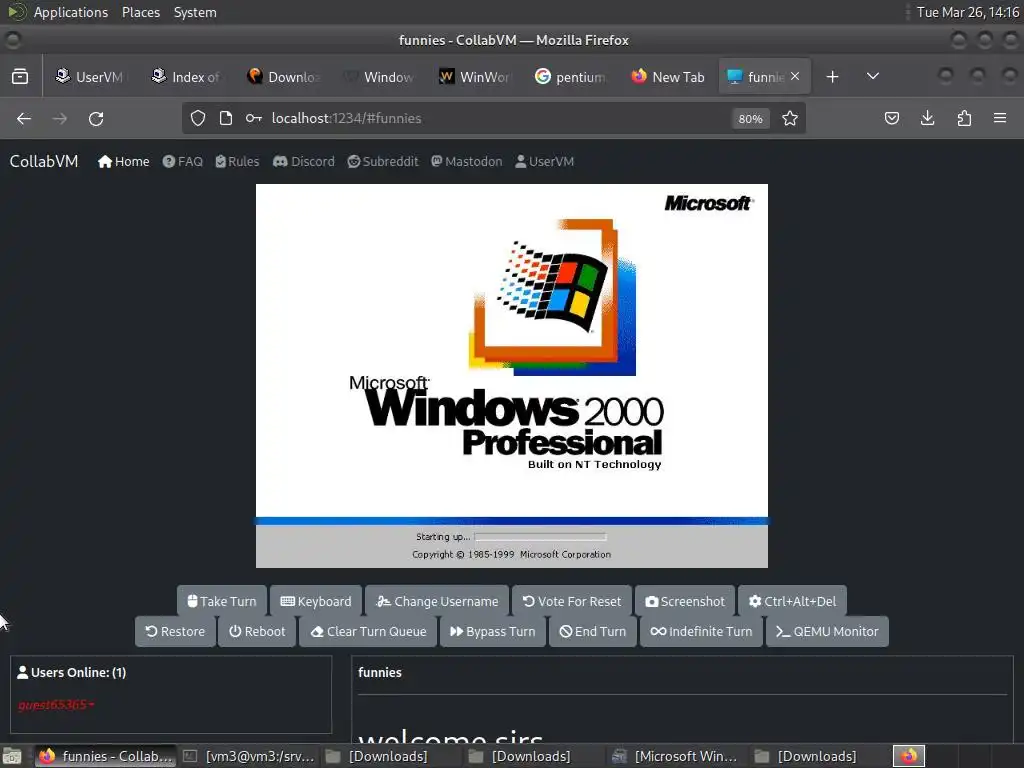Show site information page icon
The image size is (1024, 768).
coord(226,118)
